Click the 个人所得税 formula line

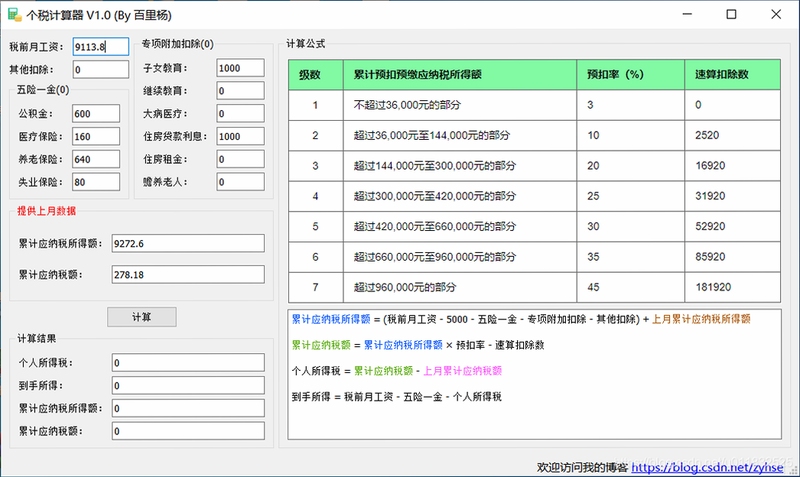coord(396,371)
